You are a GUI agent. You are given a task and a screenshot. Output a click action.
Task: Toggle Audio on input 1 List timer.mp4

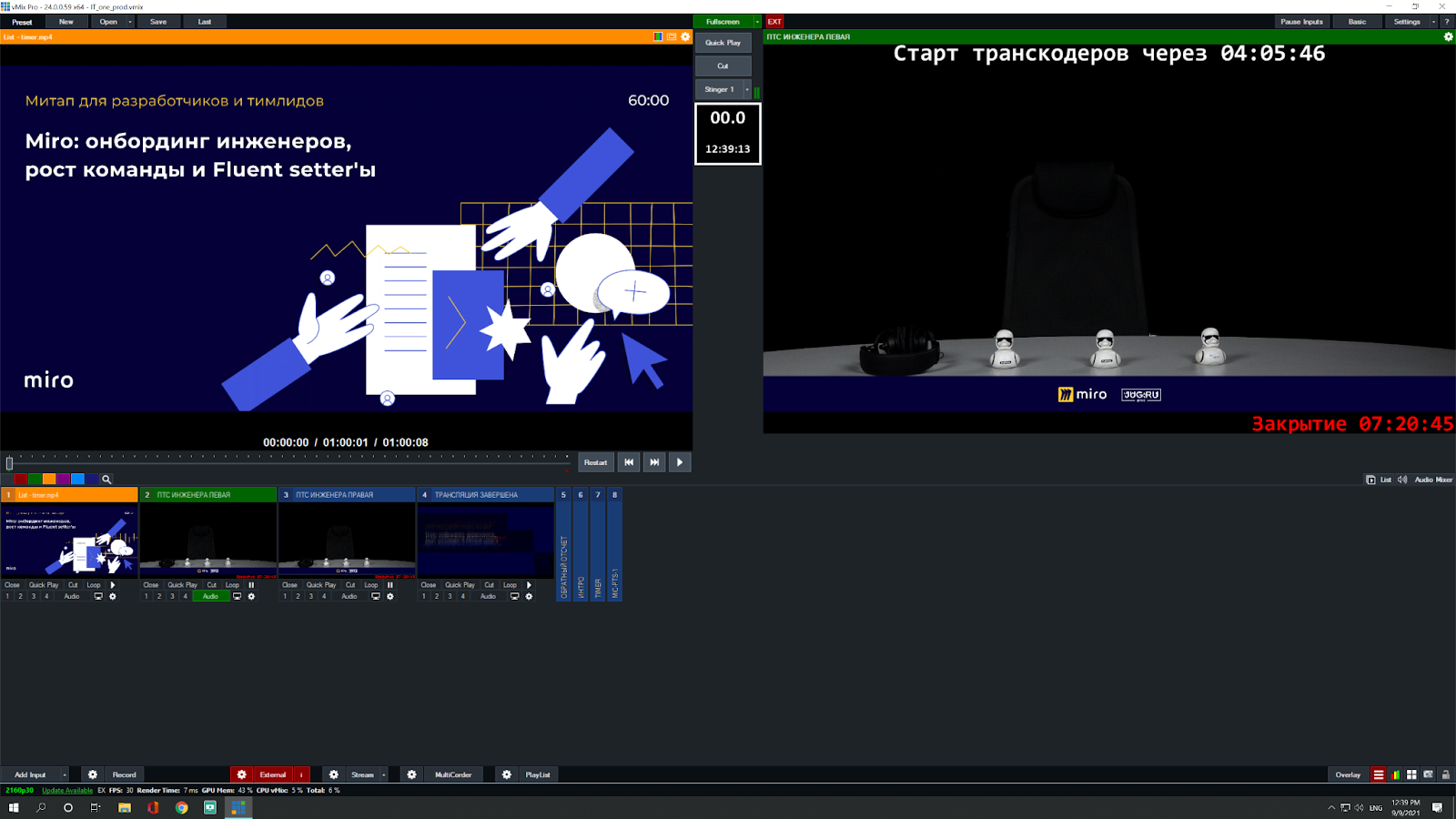72,596
